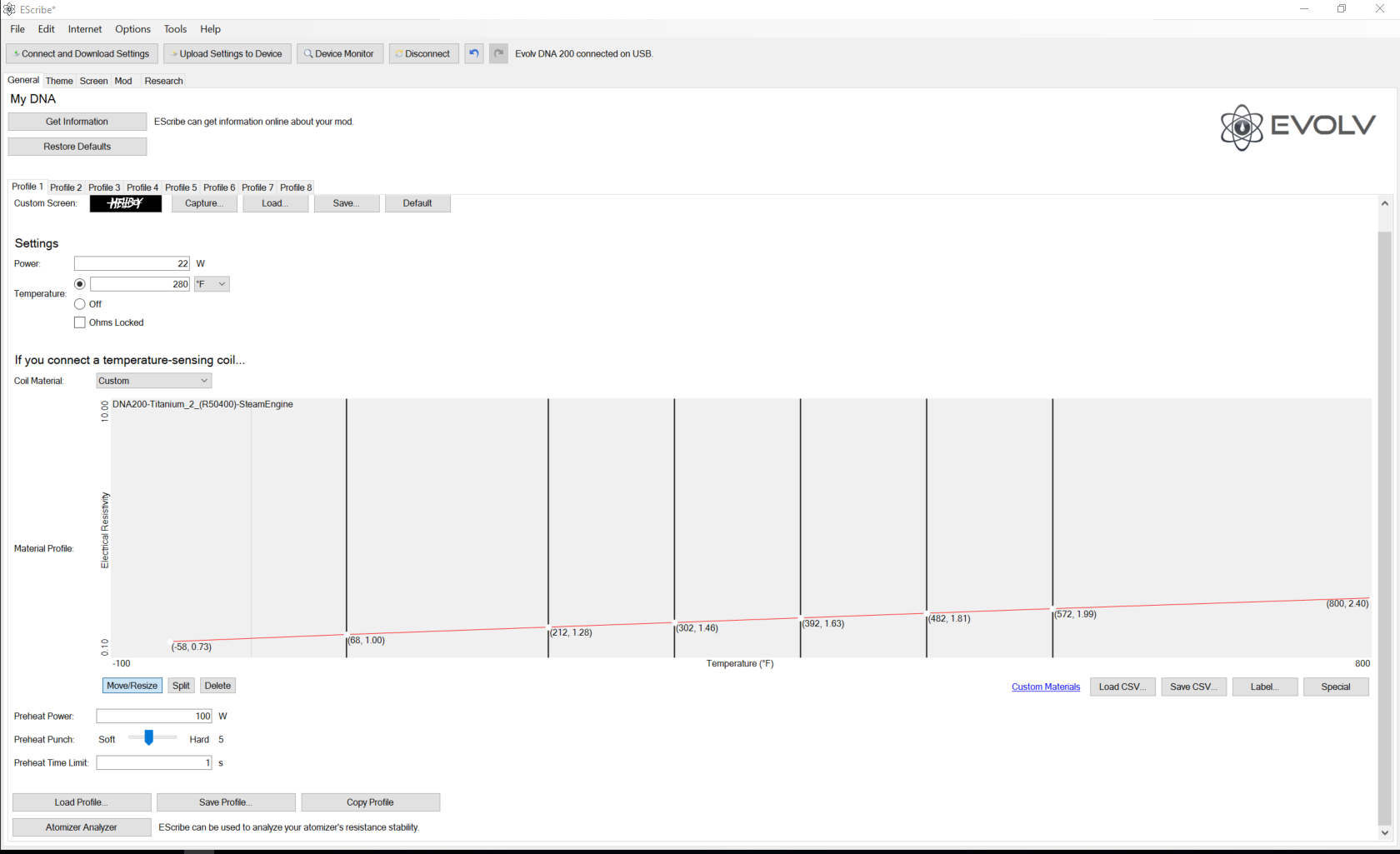
Task: Open the temperature unit °F dropdown
Action: tap(212, 284)
